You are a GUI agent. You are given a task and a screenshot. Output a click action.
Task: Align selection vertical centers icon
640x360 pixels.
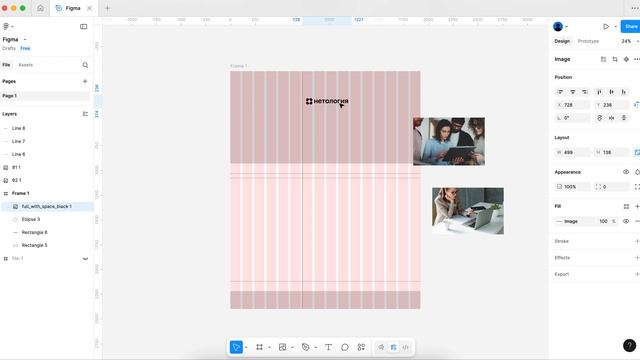[611, 92]
